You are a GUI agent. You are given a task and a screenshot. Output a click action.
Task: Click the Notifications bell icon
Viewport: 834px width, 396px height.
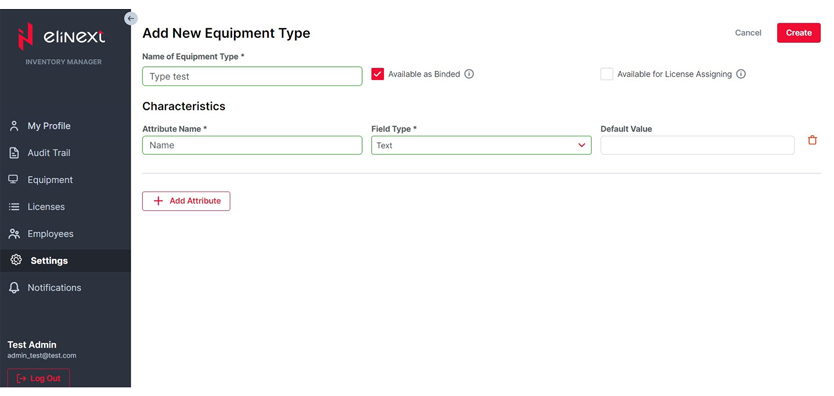coord(14,288)
